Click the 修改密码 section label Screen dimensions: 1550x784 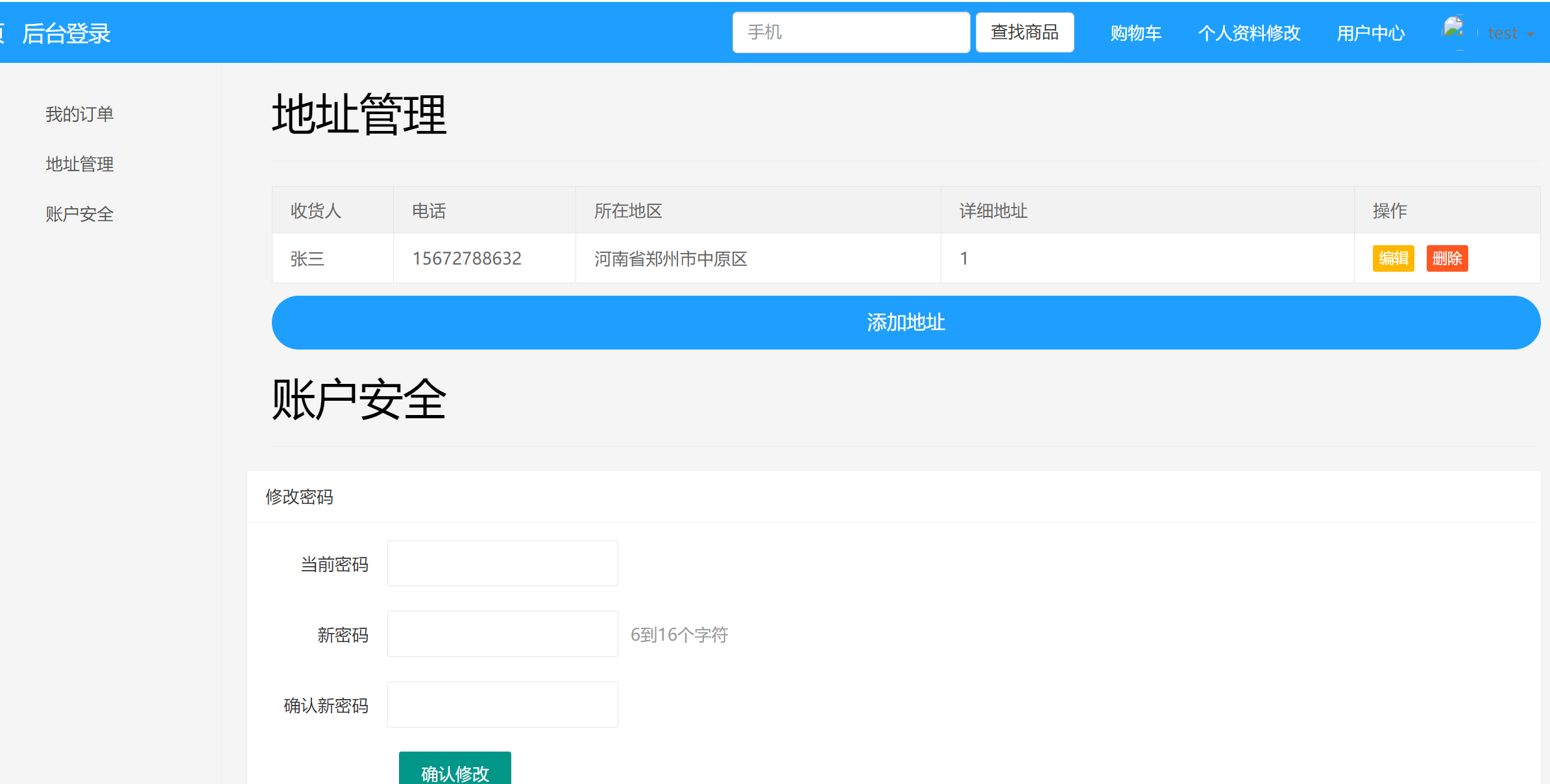300,497
